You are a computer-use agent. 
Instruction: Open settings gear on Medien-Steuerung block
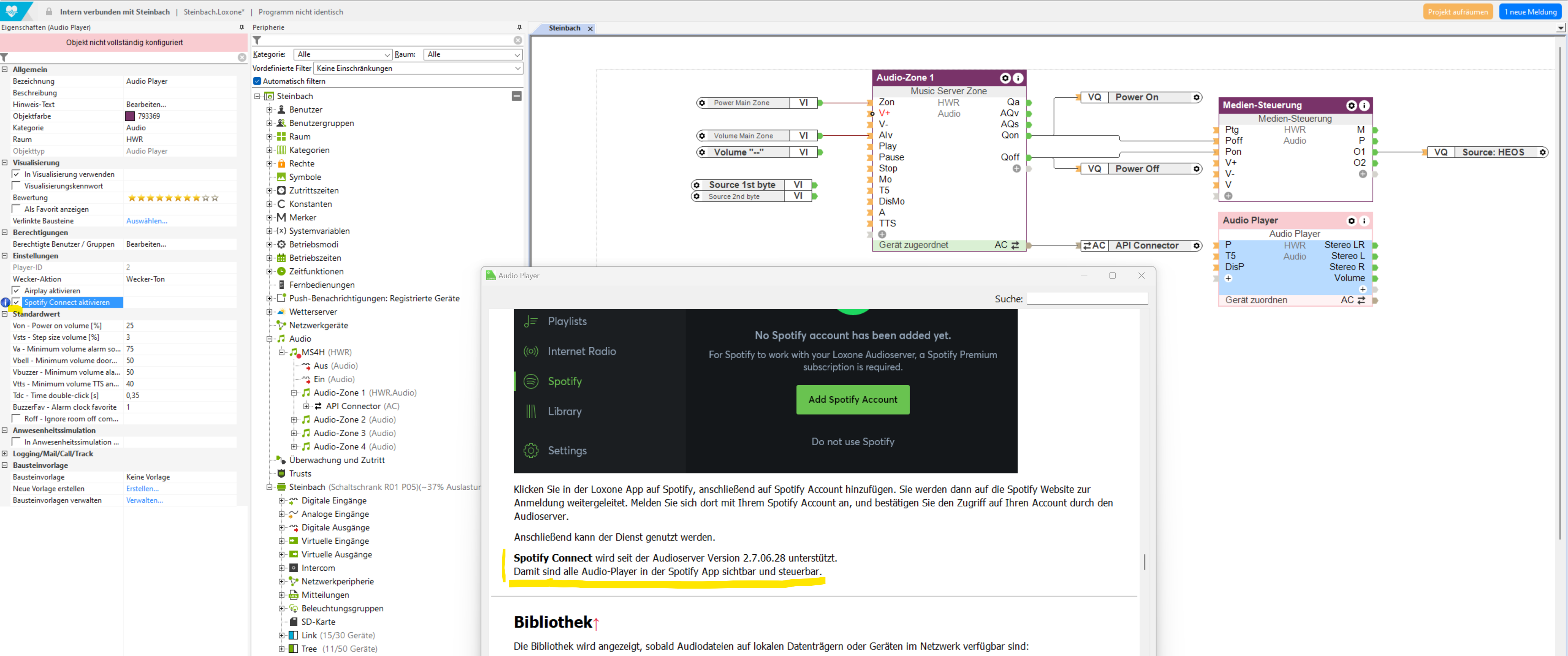coord(1351,105)
